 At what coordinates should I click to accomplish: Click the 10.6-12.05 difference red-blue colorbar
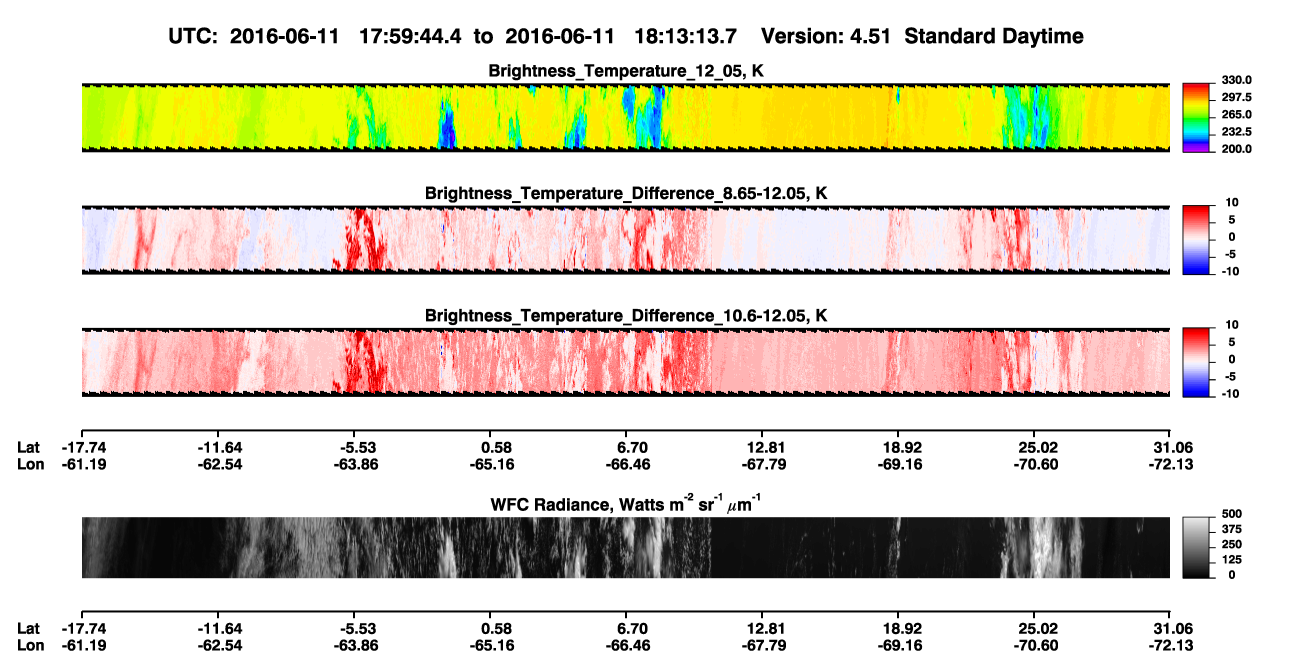coord(1194,362)
